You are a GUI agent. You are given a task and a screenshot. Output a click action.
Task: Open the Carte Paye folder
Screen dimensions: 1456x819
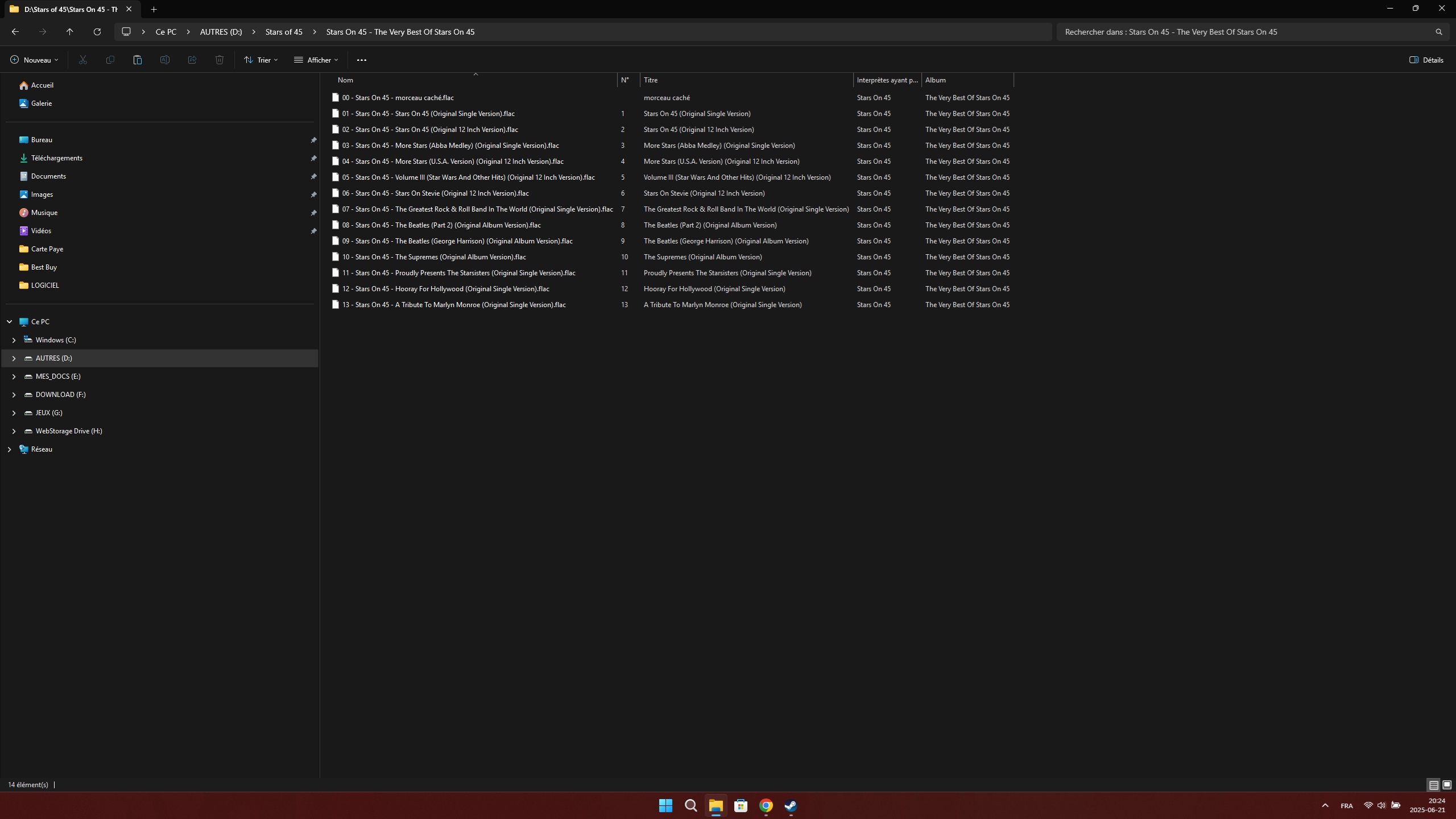(47, 249)
